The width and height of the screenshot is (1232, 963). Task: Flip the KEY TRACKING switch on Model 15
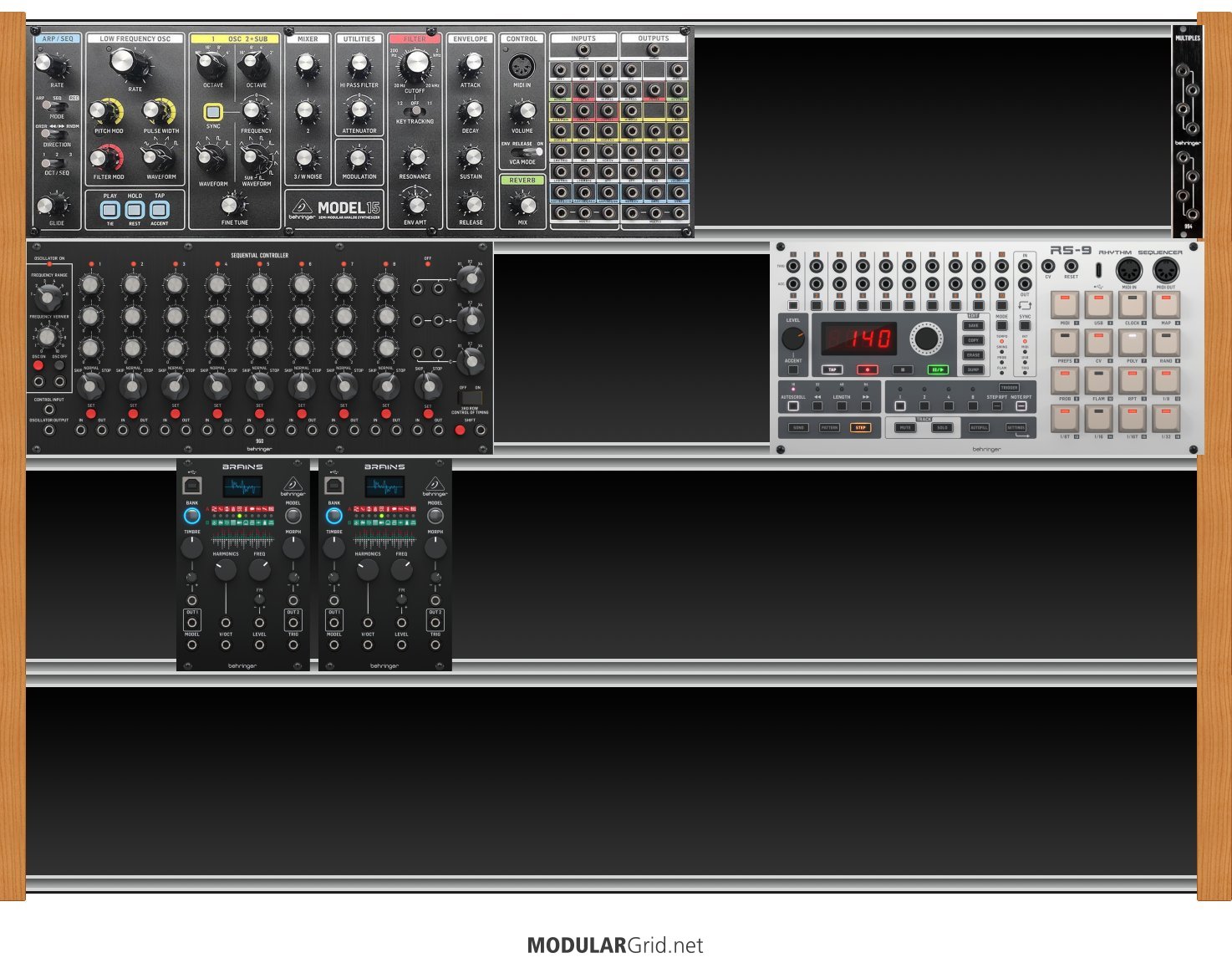pyautogui.click(x=415, y=110)
